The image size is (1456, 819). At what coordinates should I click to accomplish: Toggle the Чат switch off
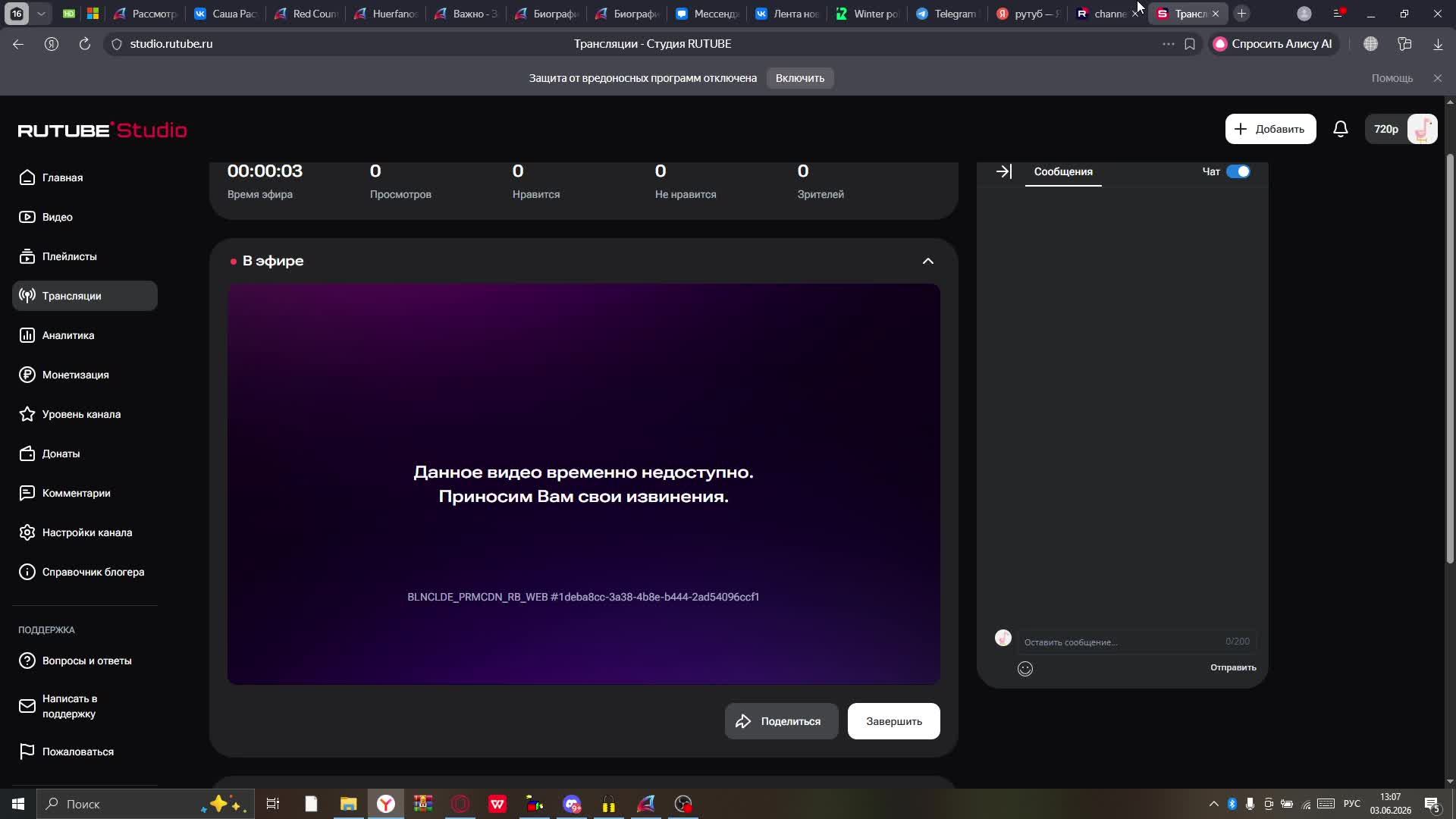pos(1238,171)
